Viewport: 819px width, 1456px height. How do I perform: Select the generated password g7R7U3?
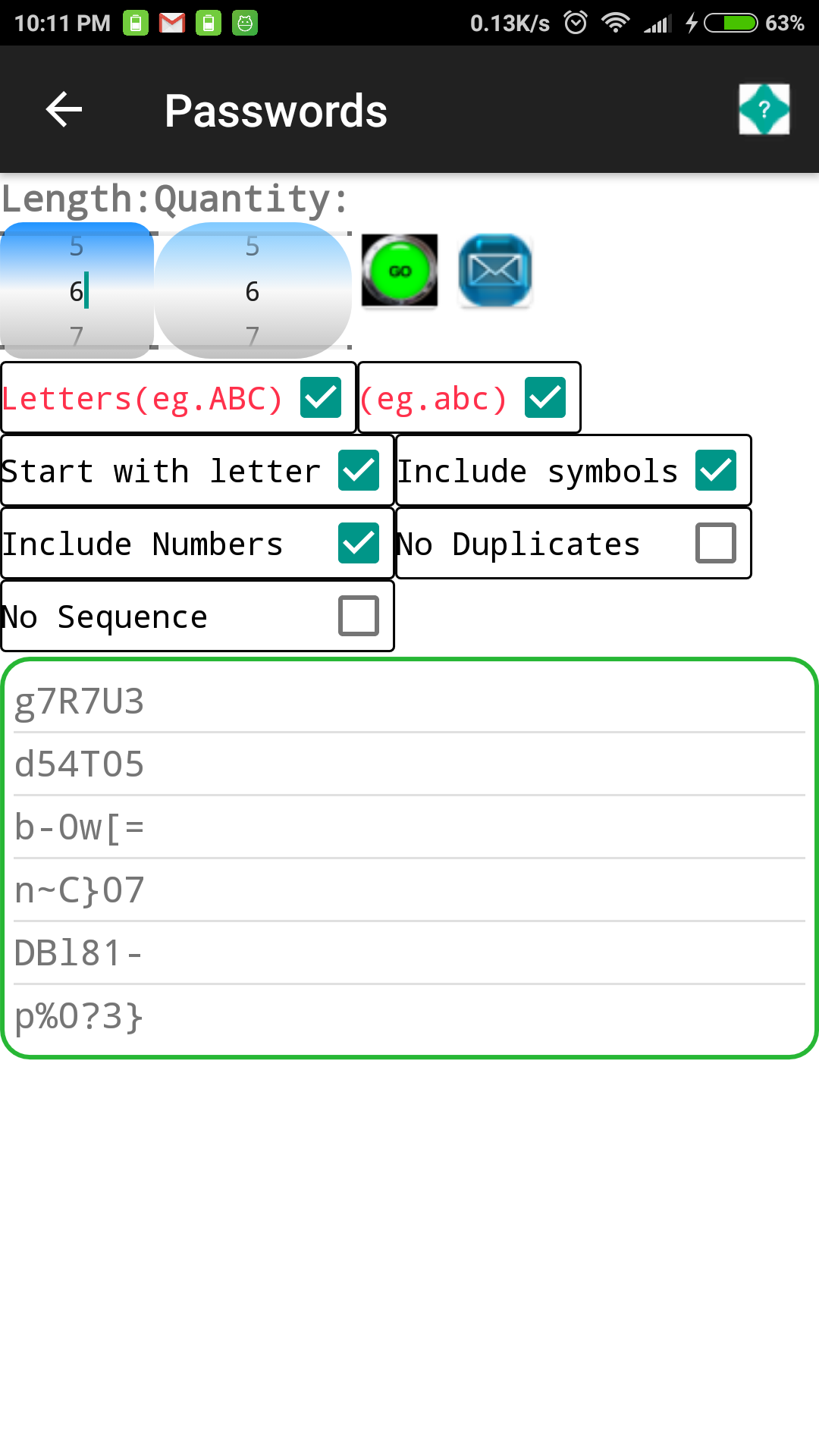click(x=80, y=701)
